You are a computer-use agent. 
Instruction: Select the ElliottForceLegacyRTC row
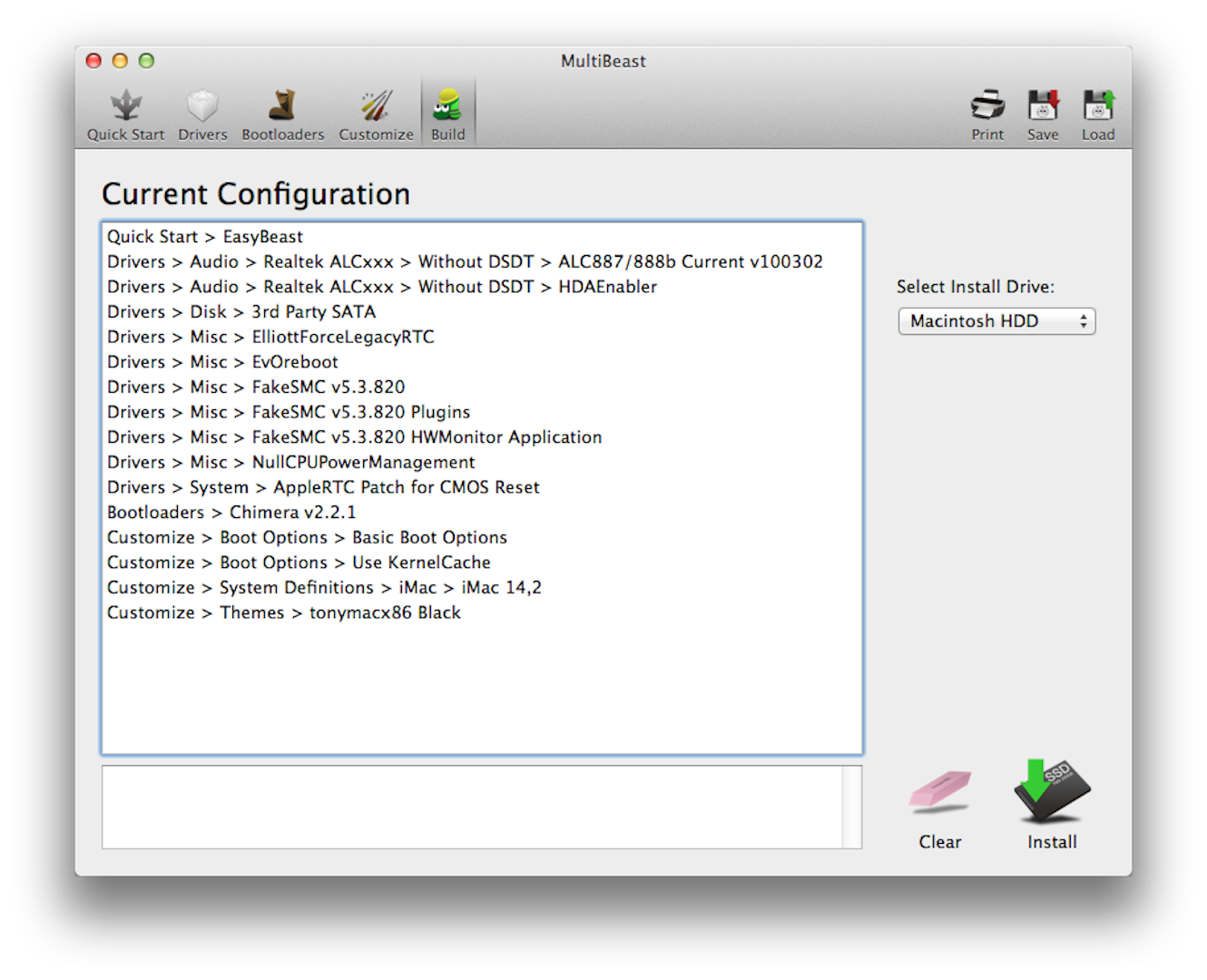point(482,338)
